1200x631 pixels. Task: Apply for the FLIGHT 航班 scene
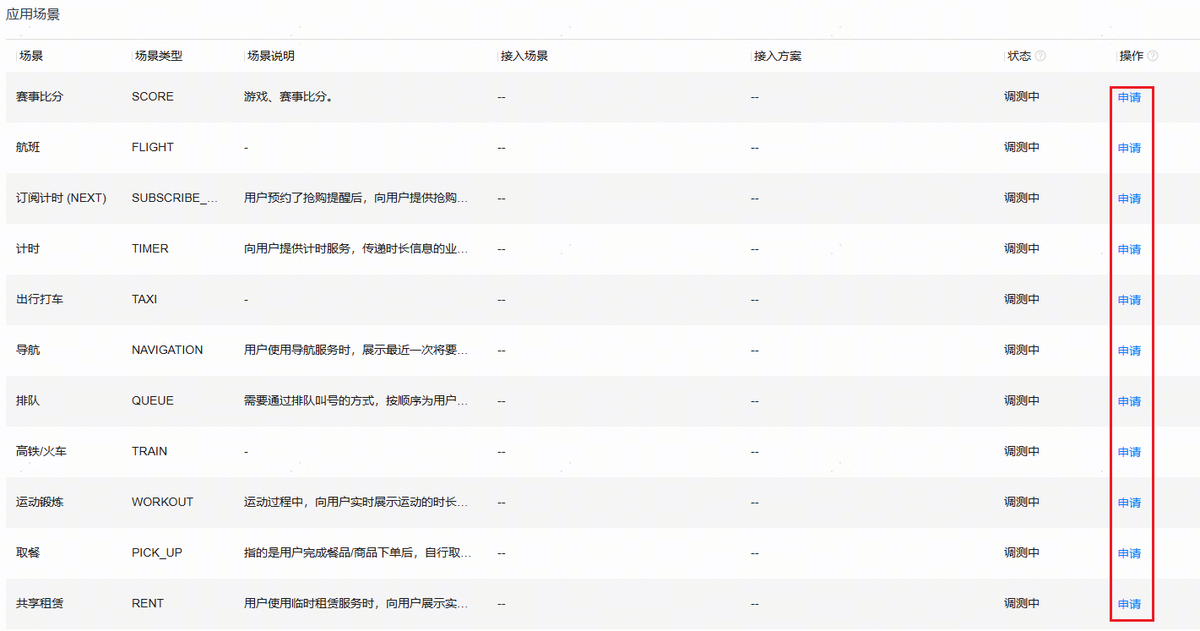click(1129, 148)
